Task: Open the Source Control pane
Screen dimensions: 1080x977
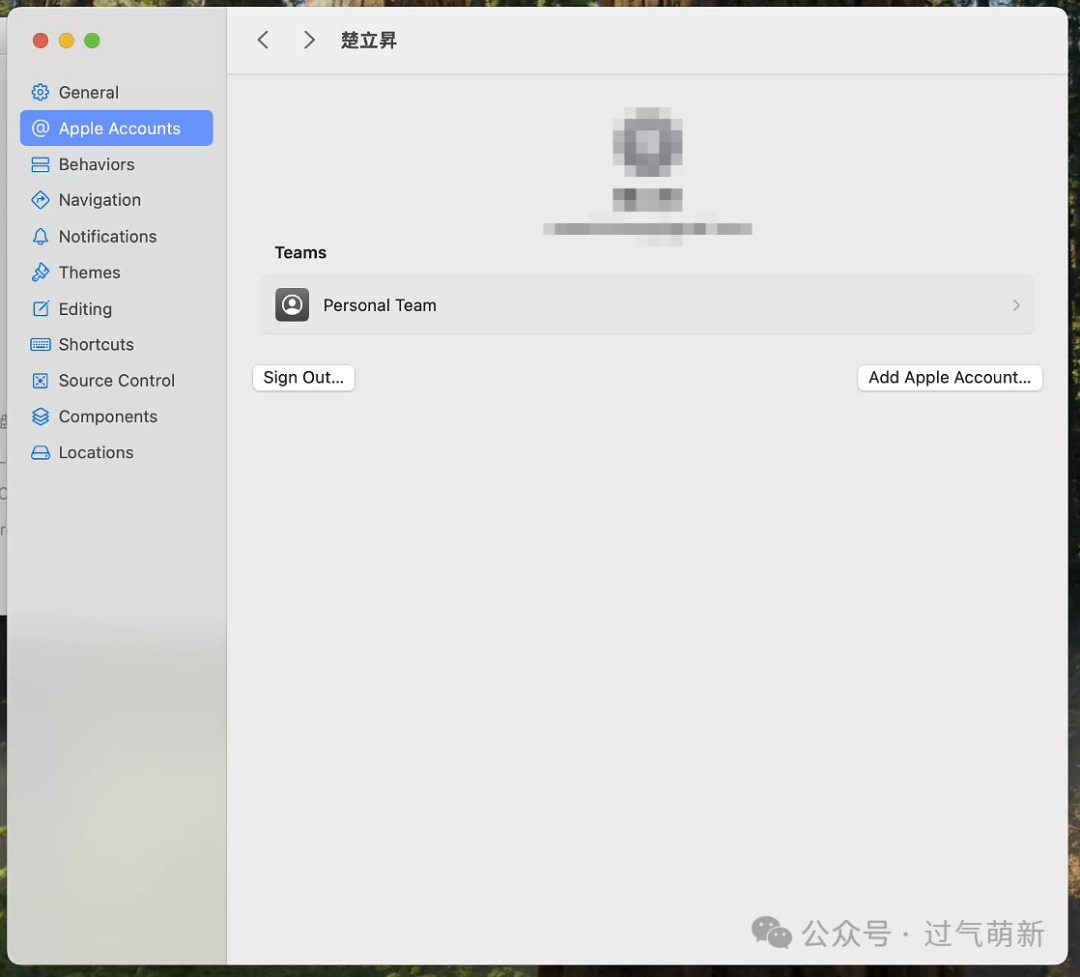Action: click(116, 380)
